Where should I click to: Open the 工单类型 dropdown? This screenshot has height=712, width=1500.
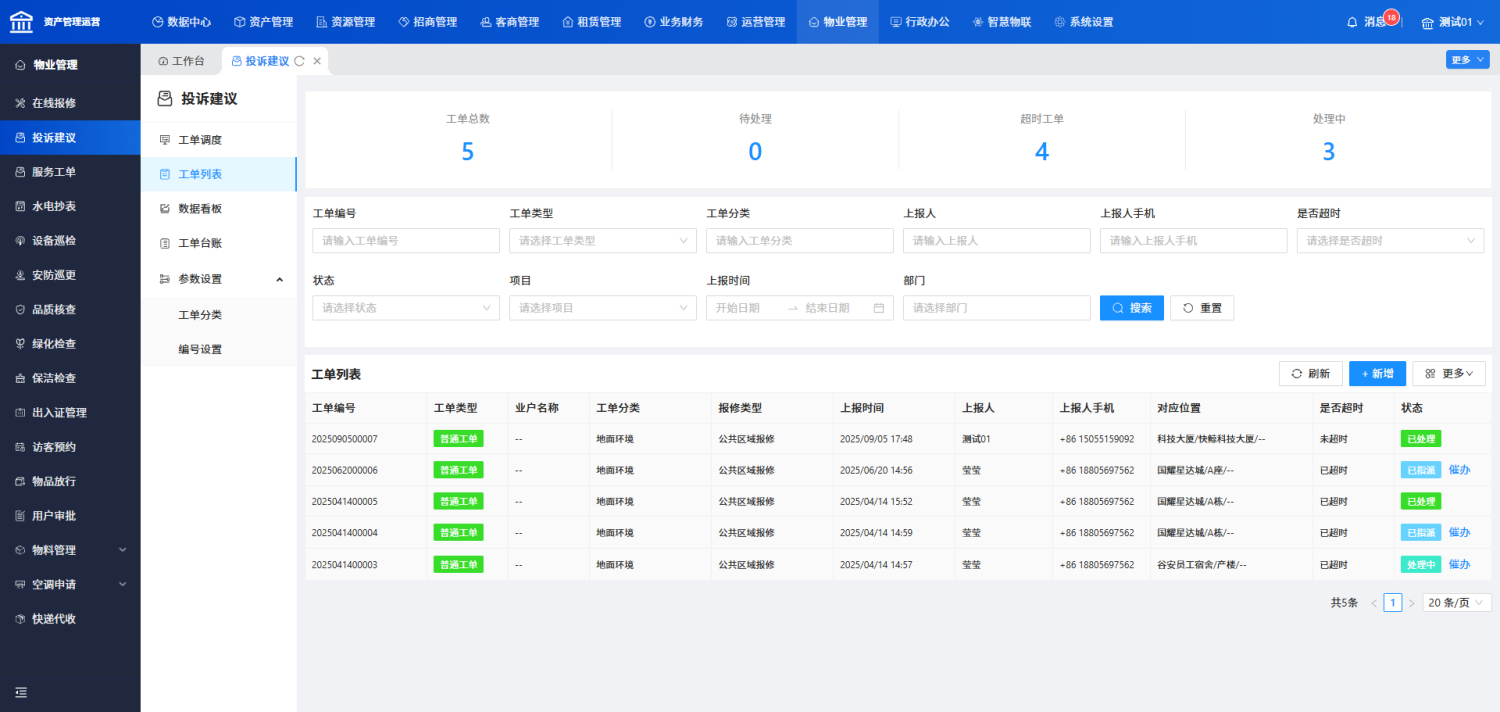pos(603,241)
